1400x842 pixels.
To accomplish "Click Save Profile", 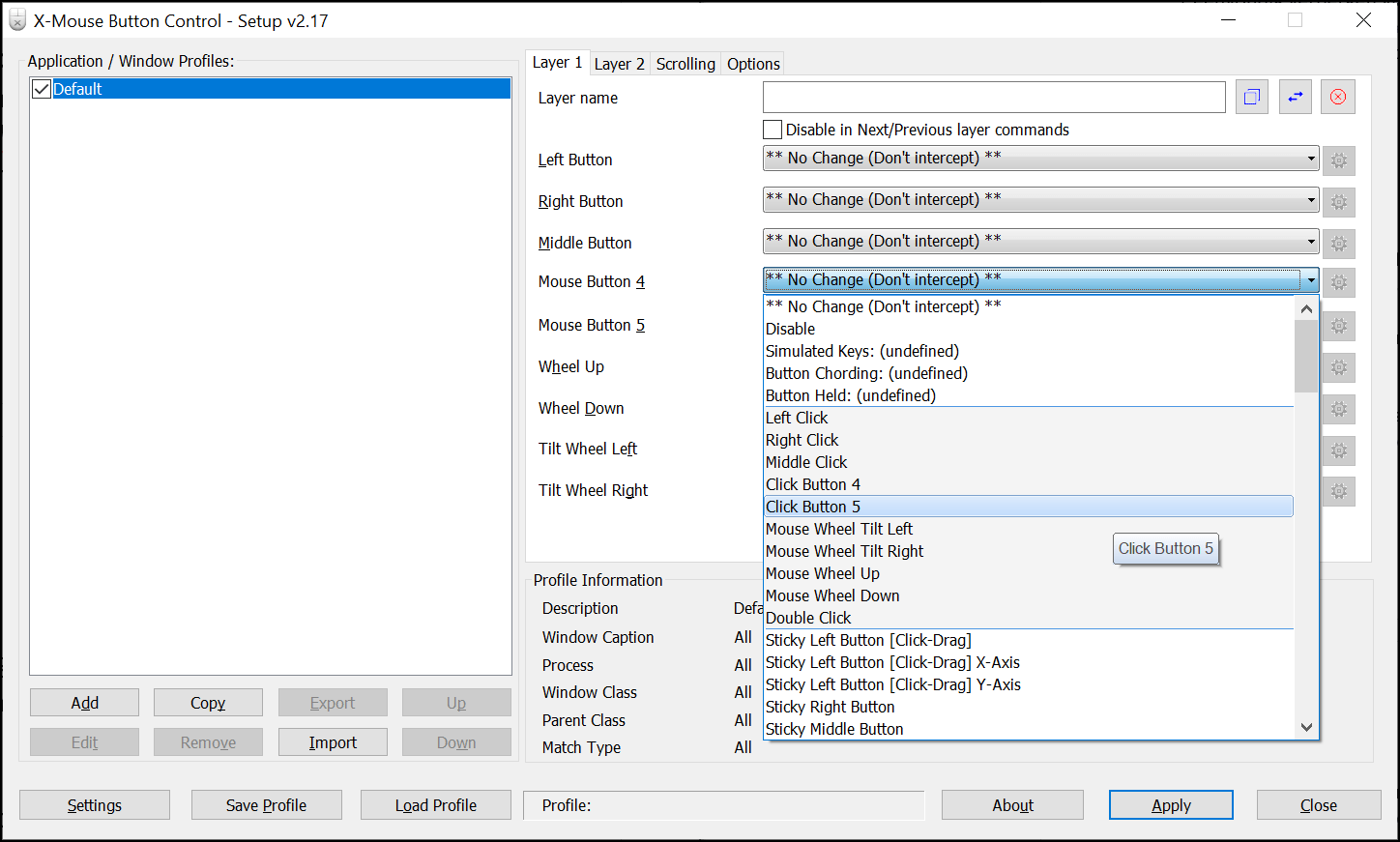I will pyautogui.click(x=267, y=805).
